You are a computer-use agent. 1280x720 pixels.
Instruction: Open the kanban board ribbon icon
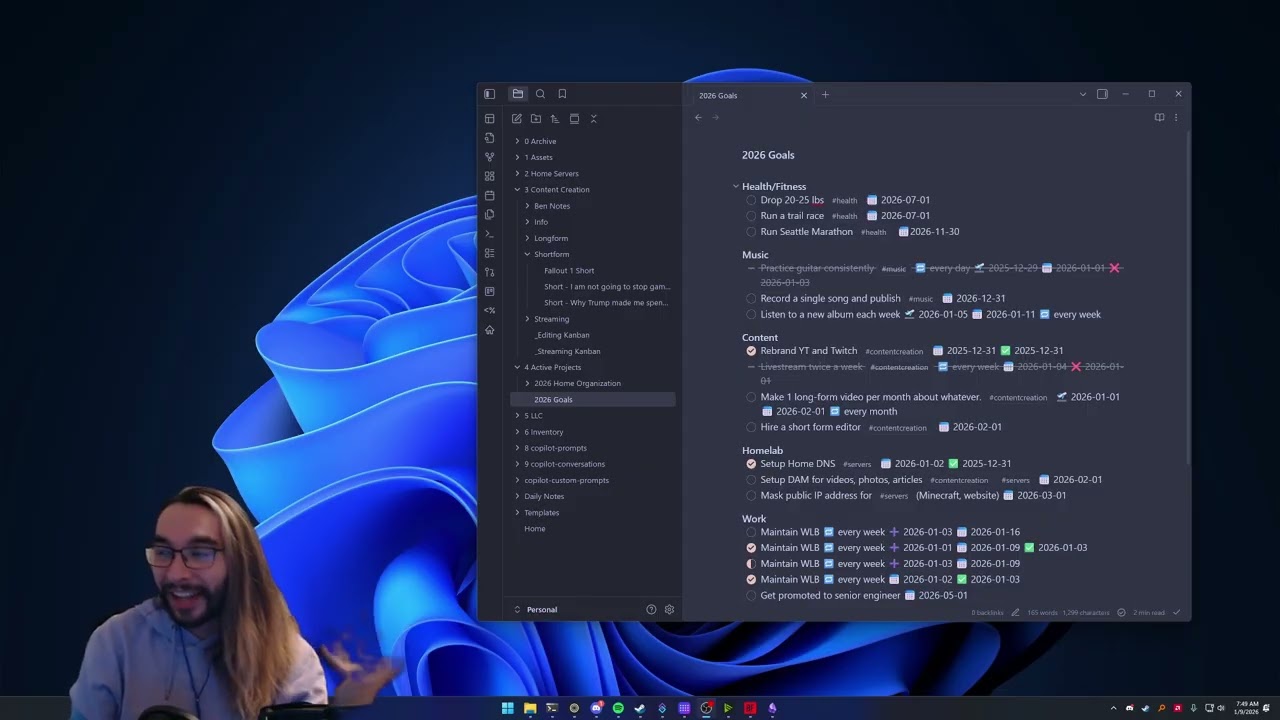[x=489, y=291]
